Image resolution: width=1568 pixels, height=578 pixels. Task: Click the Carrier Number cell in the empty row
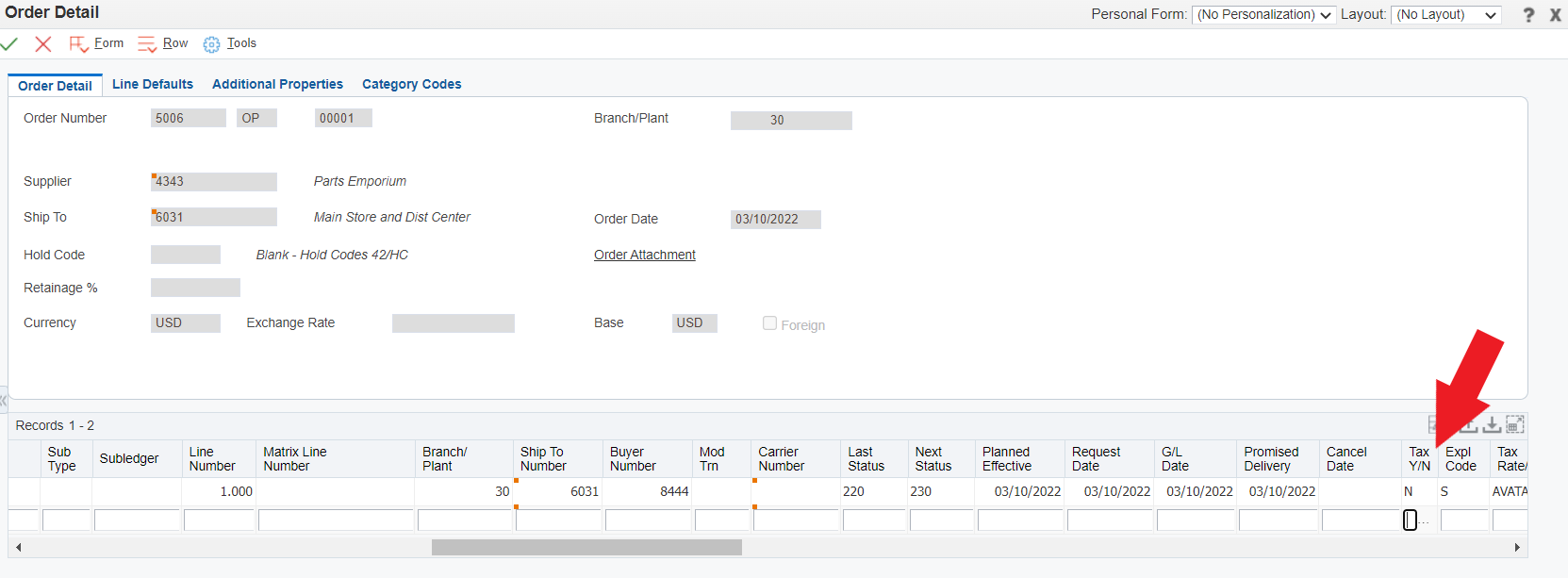tap(796, 520)
